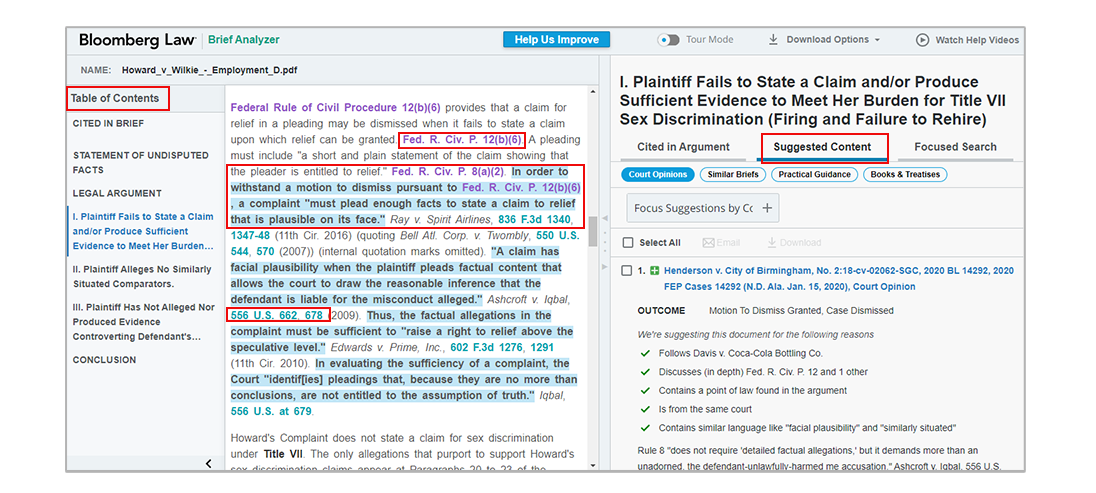
Task: Click the Table of Contents heading
Action: [x=115, y=99]
